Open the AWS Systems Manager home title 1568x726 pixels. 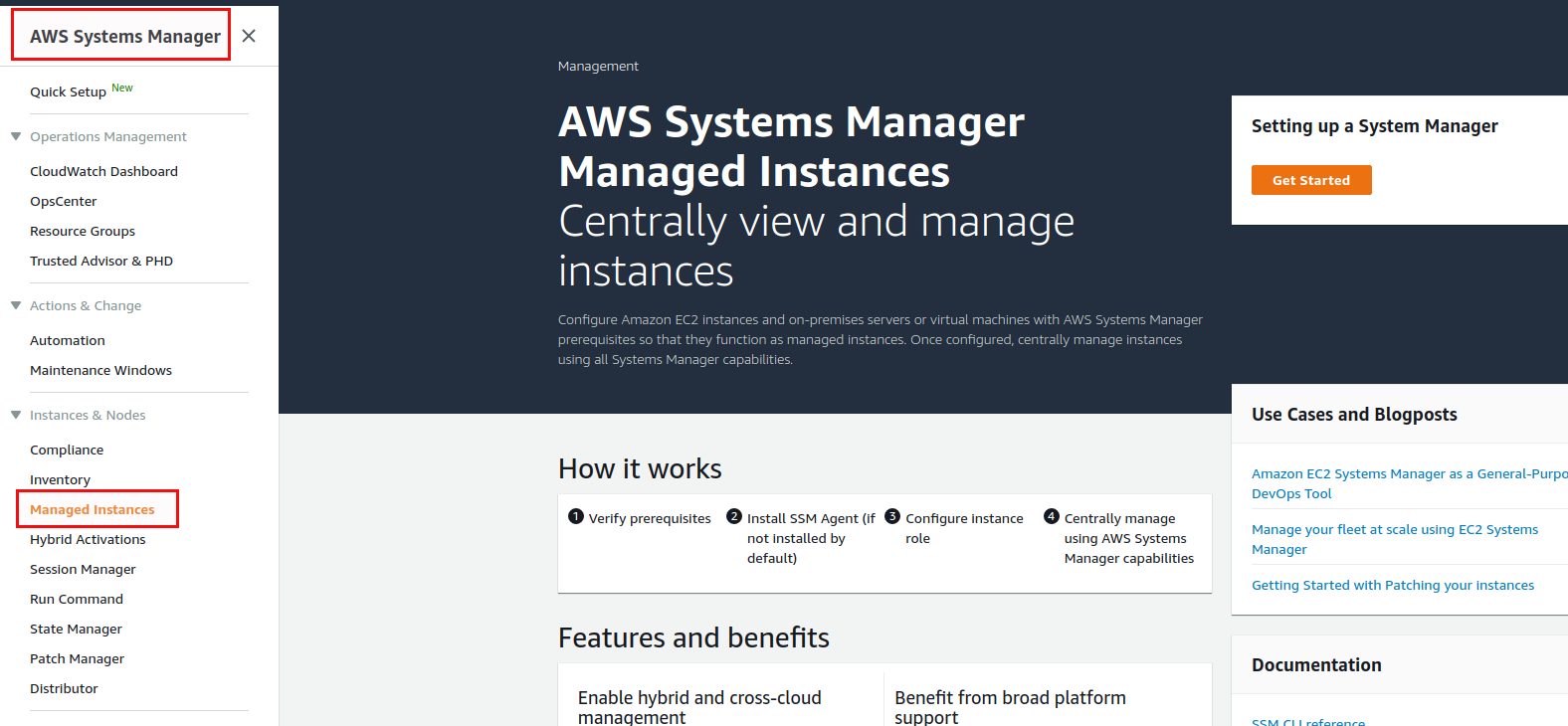click(x=125, y=36)
